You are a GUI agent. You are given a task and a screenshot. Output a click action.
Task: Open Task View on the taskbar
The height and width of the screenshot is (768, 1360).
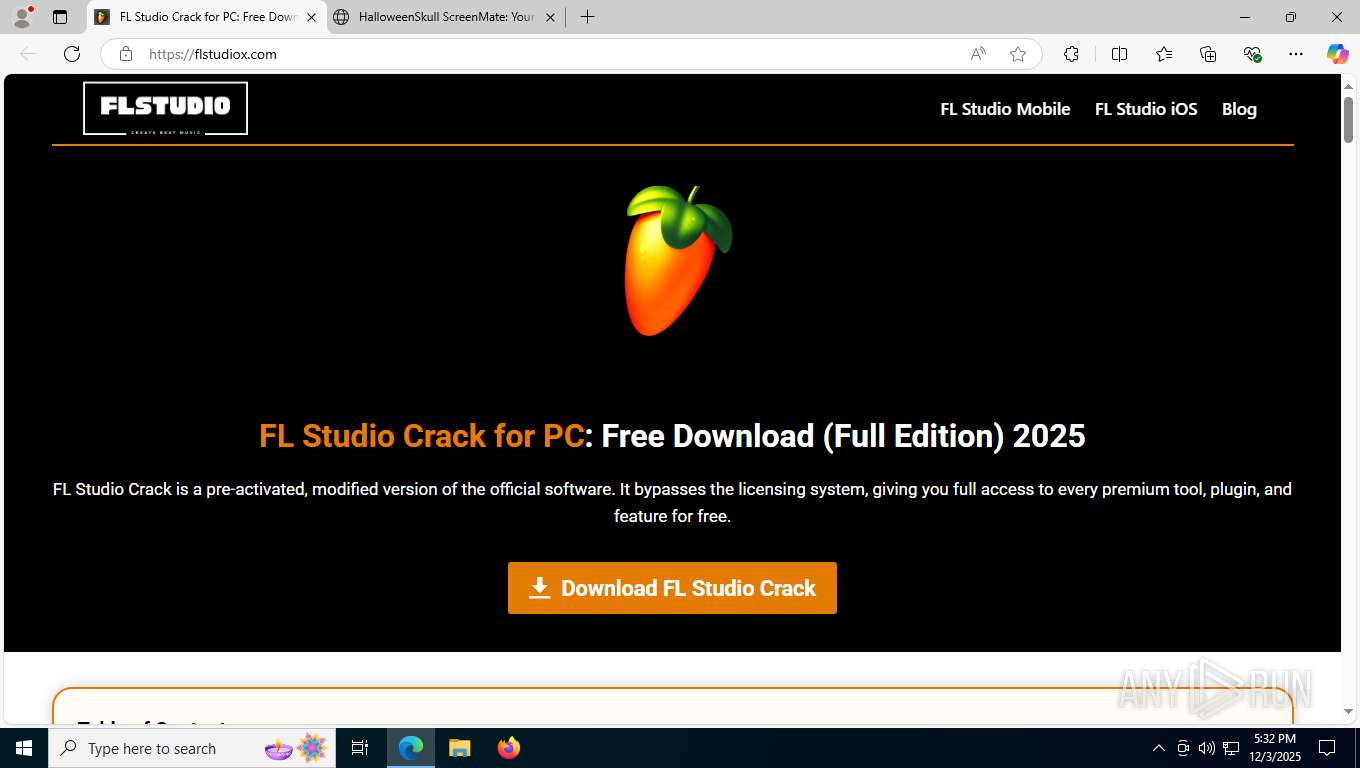(x=360, y=748)
